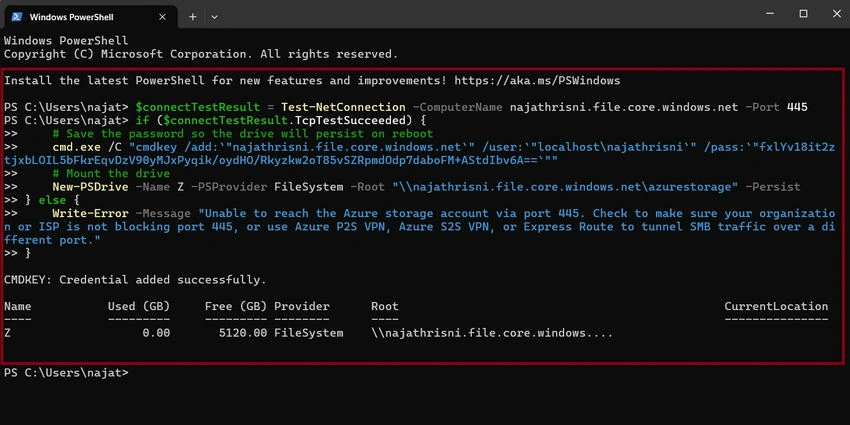The height and width of the screenshot is (425, 850).
Task: Click the New-PSDrive cmdlet text
Action: click(91, 187)
